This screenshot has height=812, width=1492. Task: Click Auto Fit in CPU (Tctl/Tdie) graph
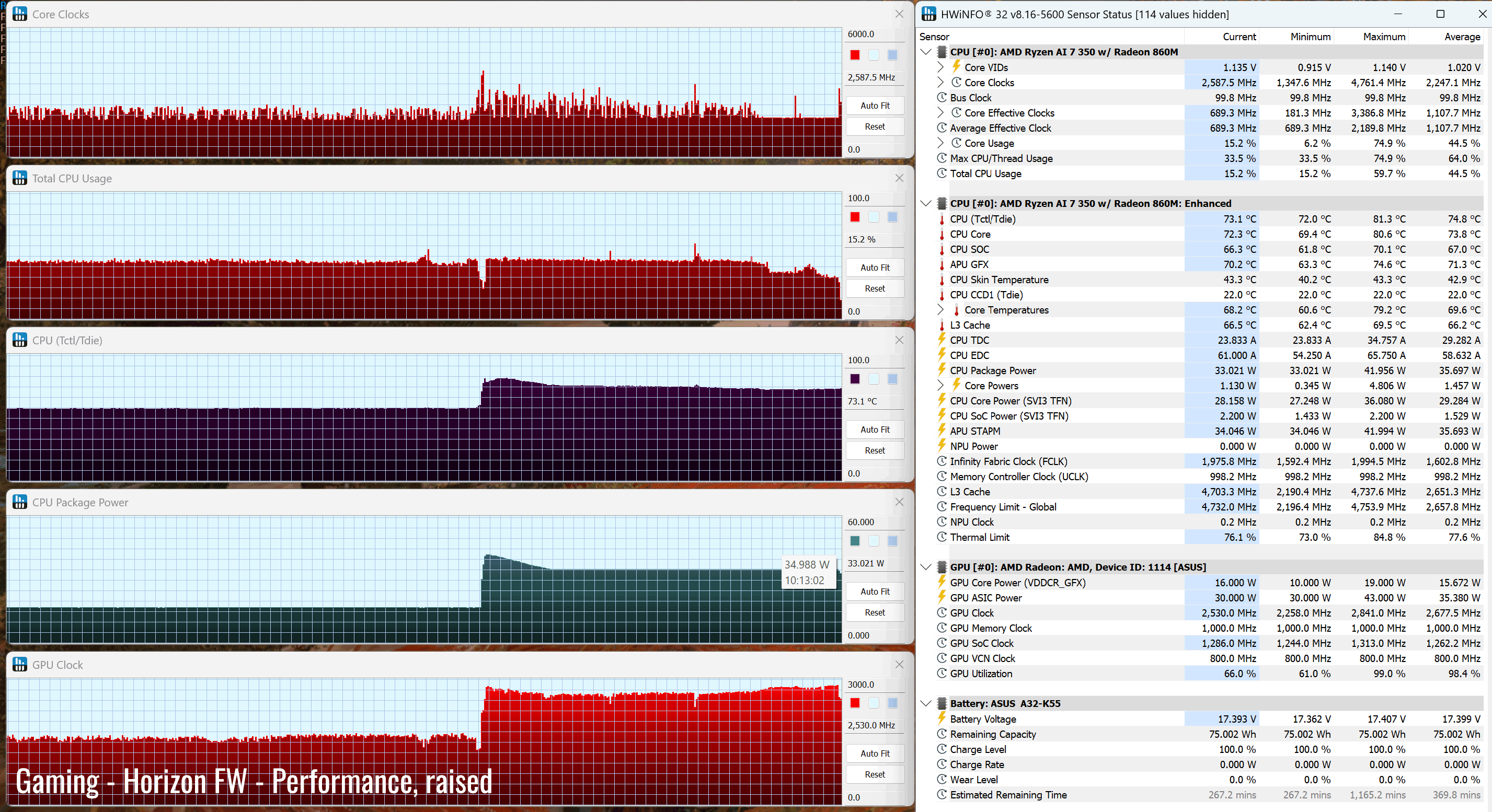tap(875, 430)
